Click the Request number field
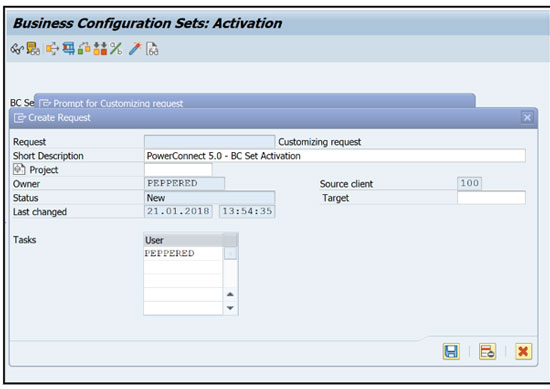The image size is (550, 389). [209, 142]
